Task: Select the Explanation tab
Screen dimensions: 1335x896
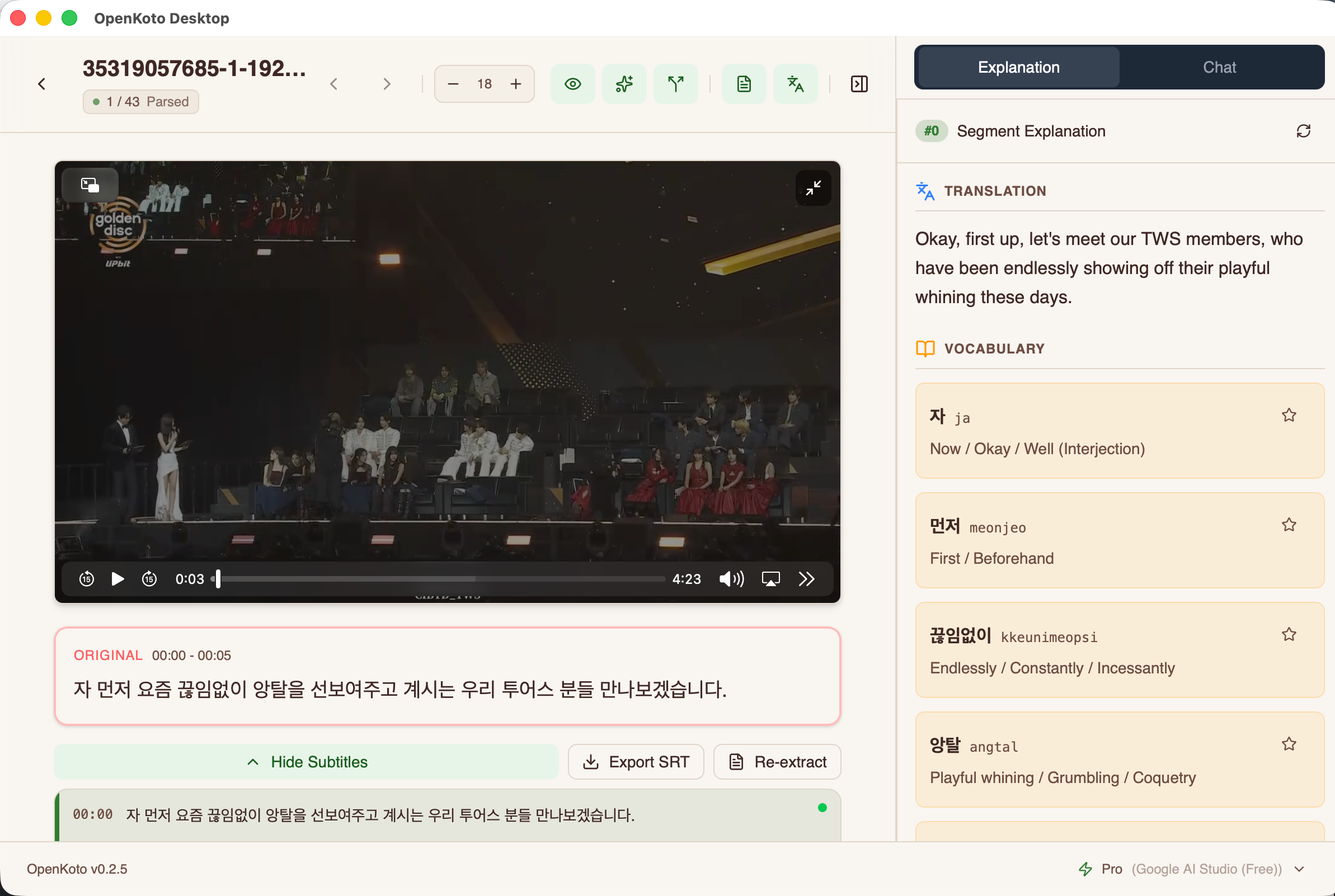Action: tap(1018, 68)
